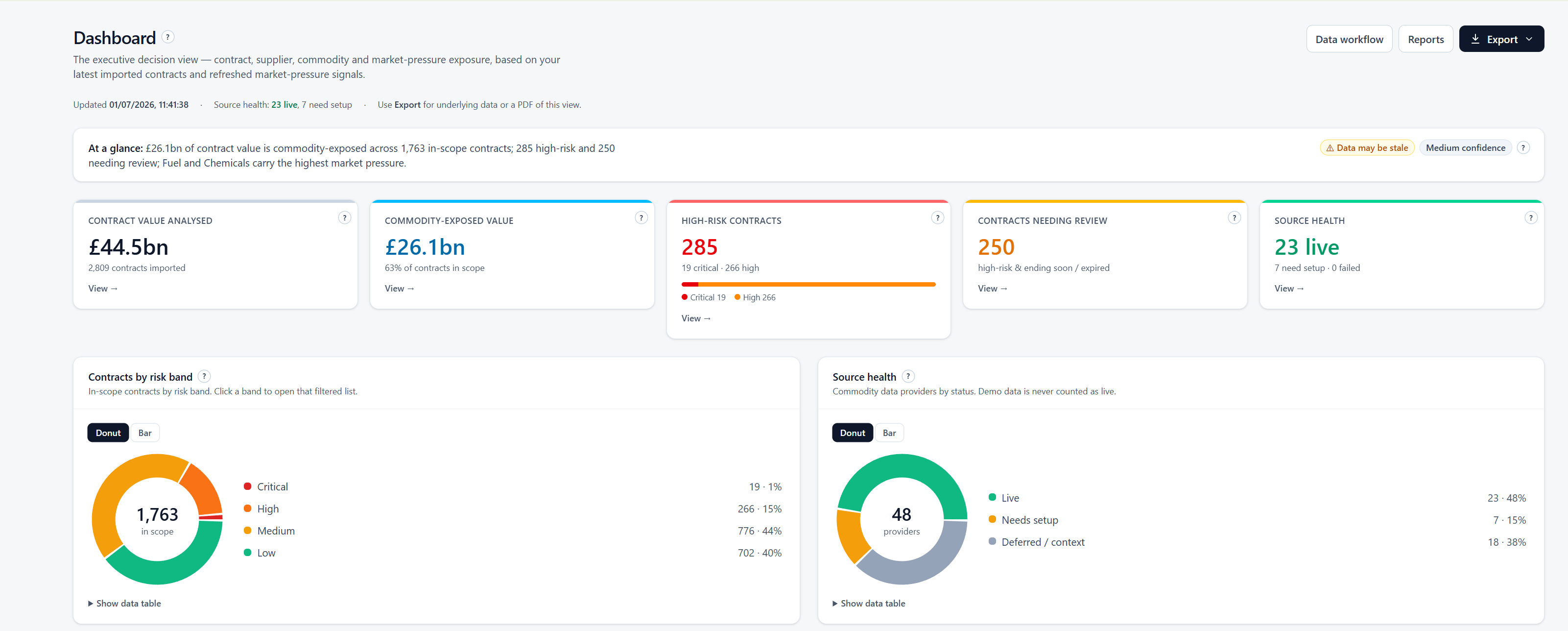This screenshot has height=631, width=1568.
Task: Click the 18 · 38% Deferred value
Action: pos(1506,541)
